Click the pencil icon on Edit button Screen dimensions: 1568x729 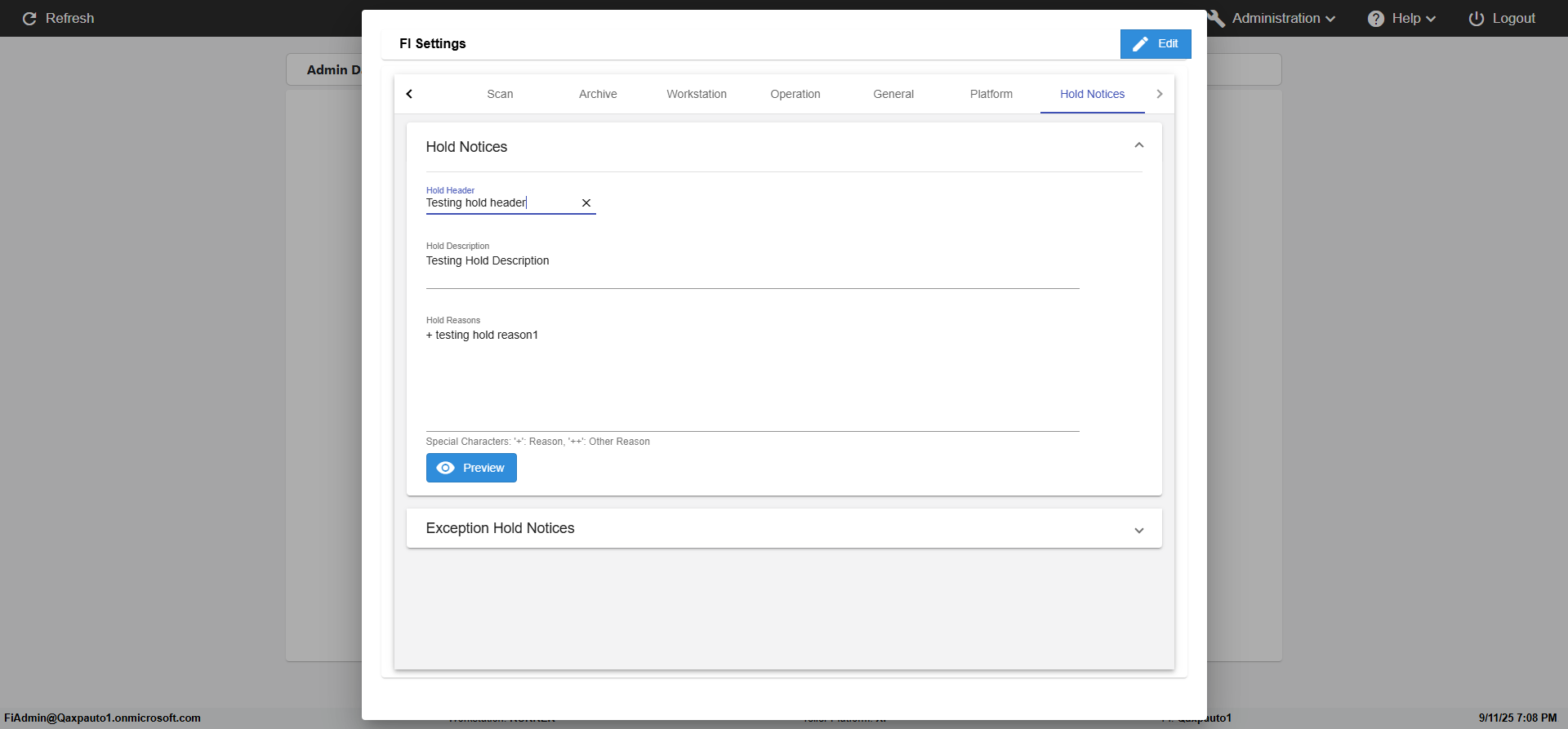click(1141, 44)
